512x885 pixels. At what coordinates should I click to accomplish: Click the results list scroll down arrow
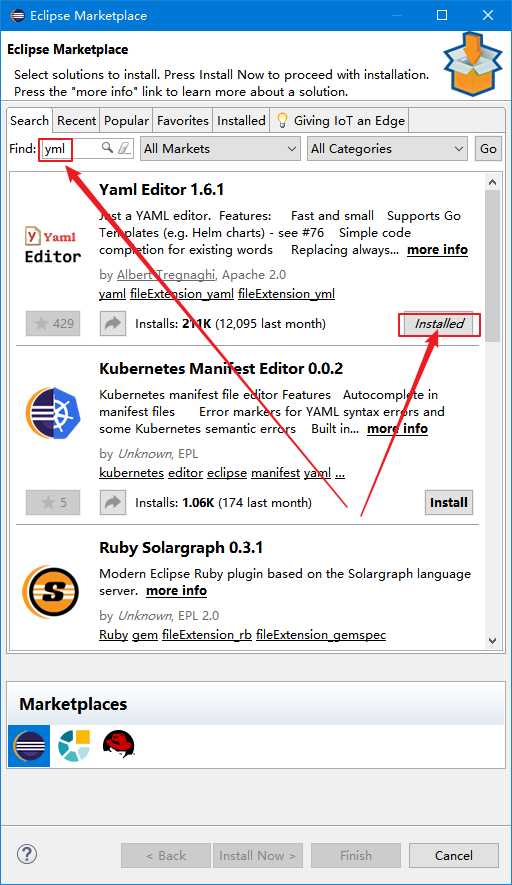pyautogui.click(x=492, y=641)
